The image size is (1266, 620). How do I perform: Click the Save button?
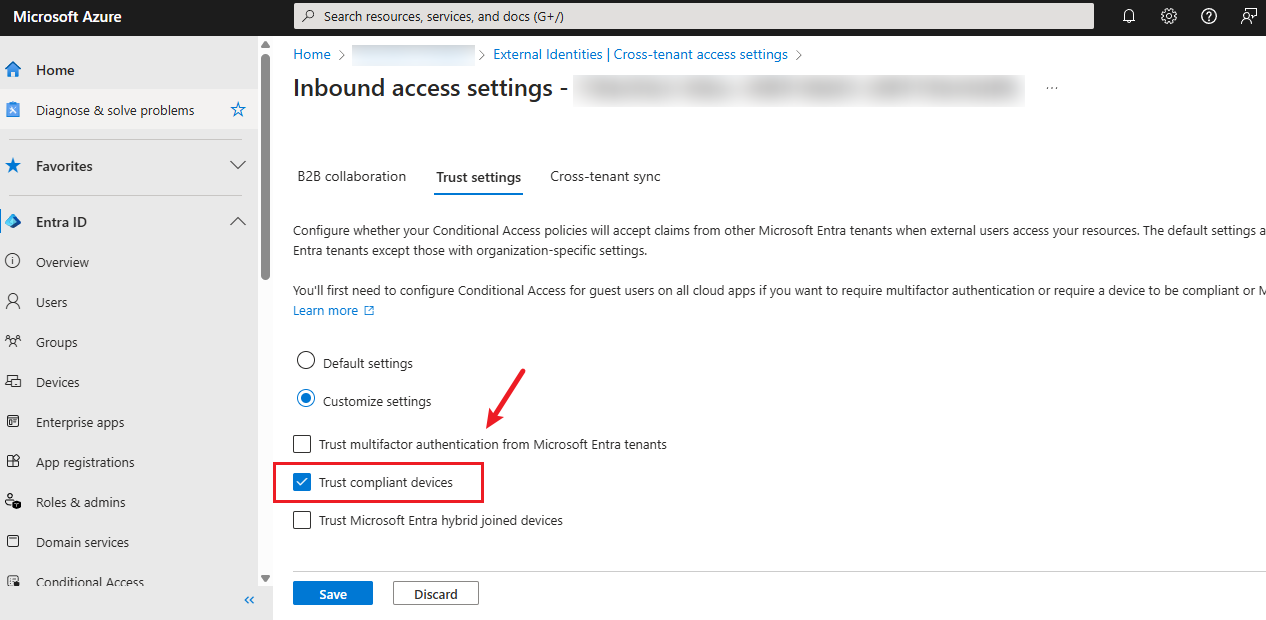[x=333, y=593]
